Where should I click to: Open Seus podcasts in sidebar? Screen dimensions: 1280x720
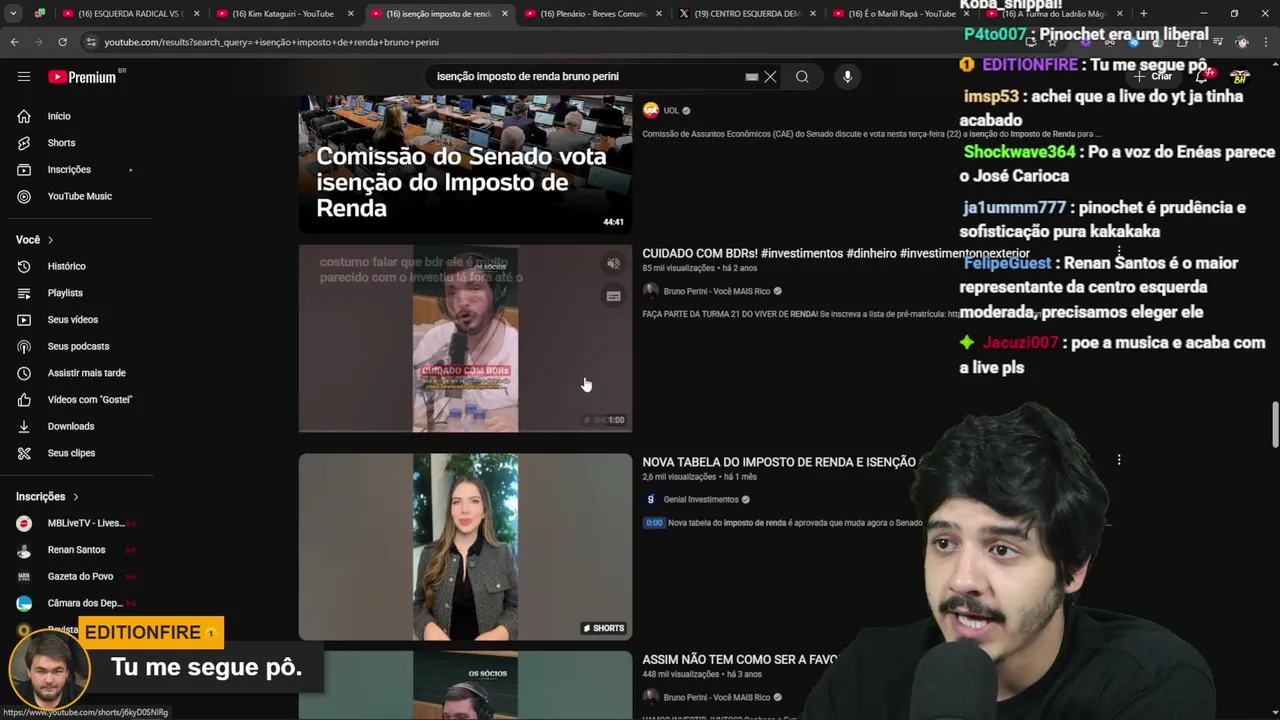tap(78, 346)
